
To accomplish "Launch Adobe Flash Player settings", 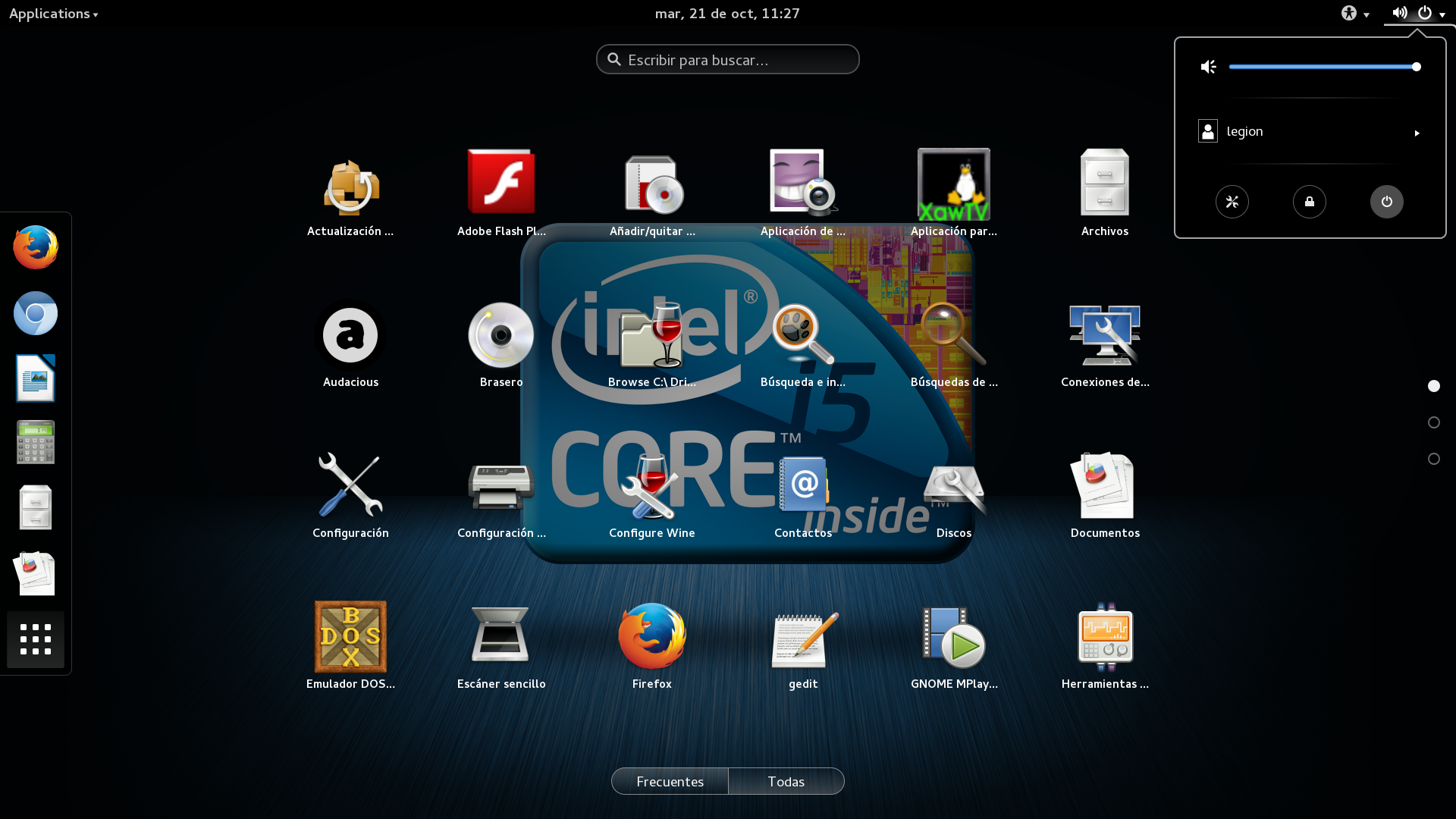I will 501,194.
